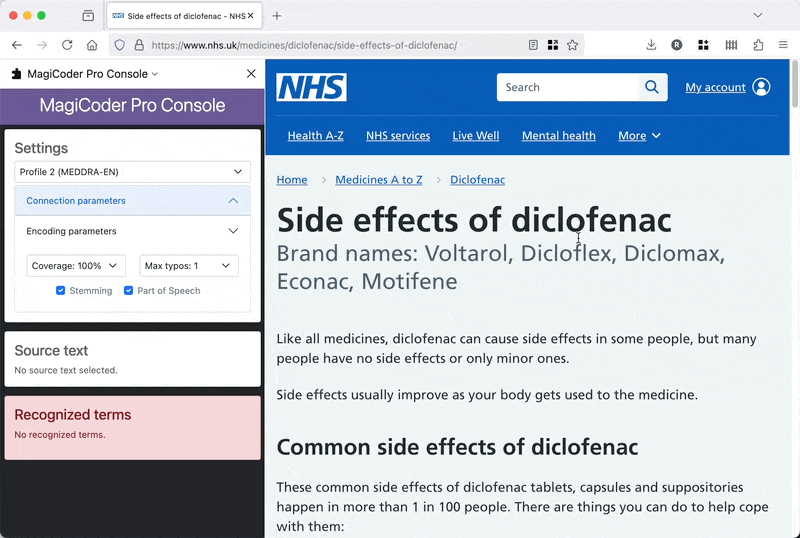The width and height of the screenshot is (800, 538).
Task: Open a new browser tab
Action: [277, 16]
